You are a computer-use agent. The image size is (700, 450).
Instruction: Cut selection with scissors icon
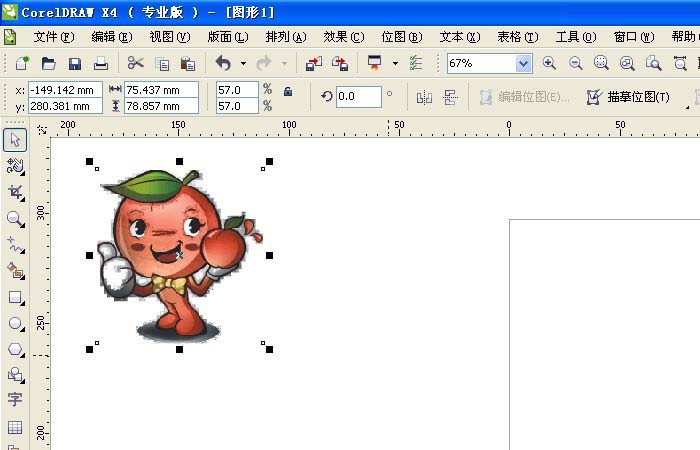136,63
